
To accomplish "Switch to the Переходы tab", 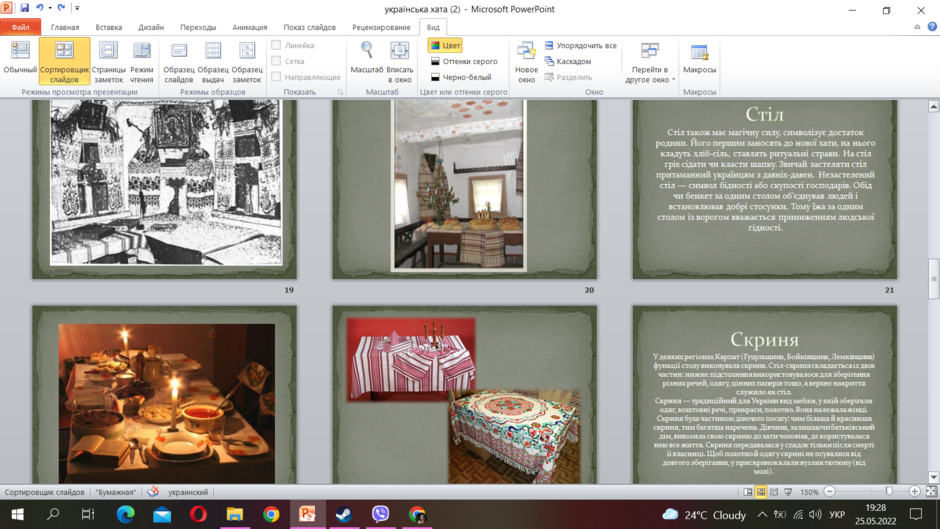I will [x=198, y=27].
